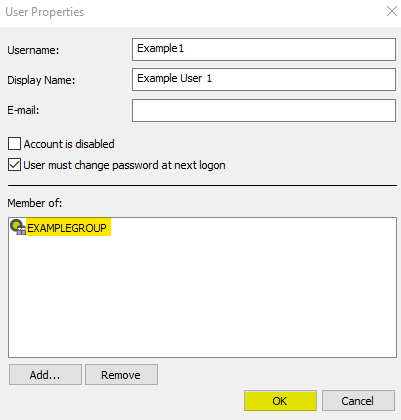401x420 pixels.
Task: Click the E-mail: label
Action: click(23, 110)
